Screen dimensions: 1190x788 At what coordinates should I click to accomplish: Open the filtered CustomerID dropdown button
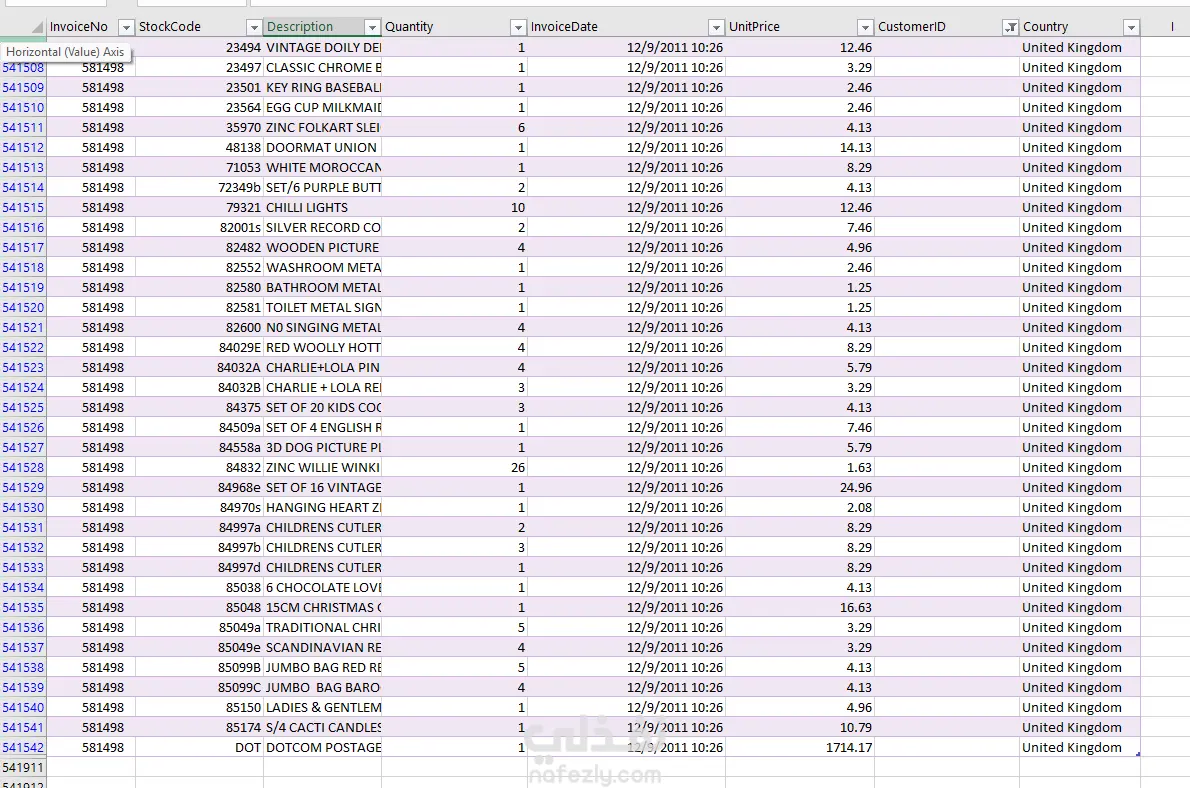(1010, 27)
